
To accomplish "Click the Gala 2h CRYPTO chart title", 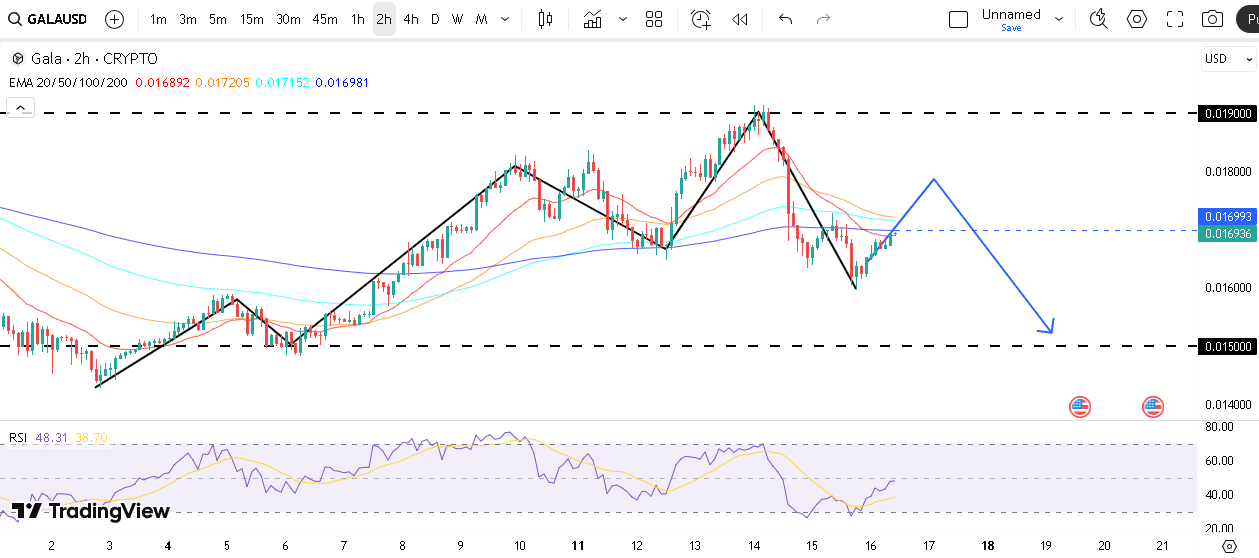I will click(x=94, y=59).
